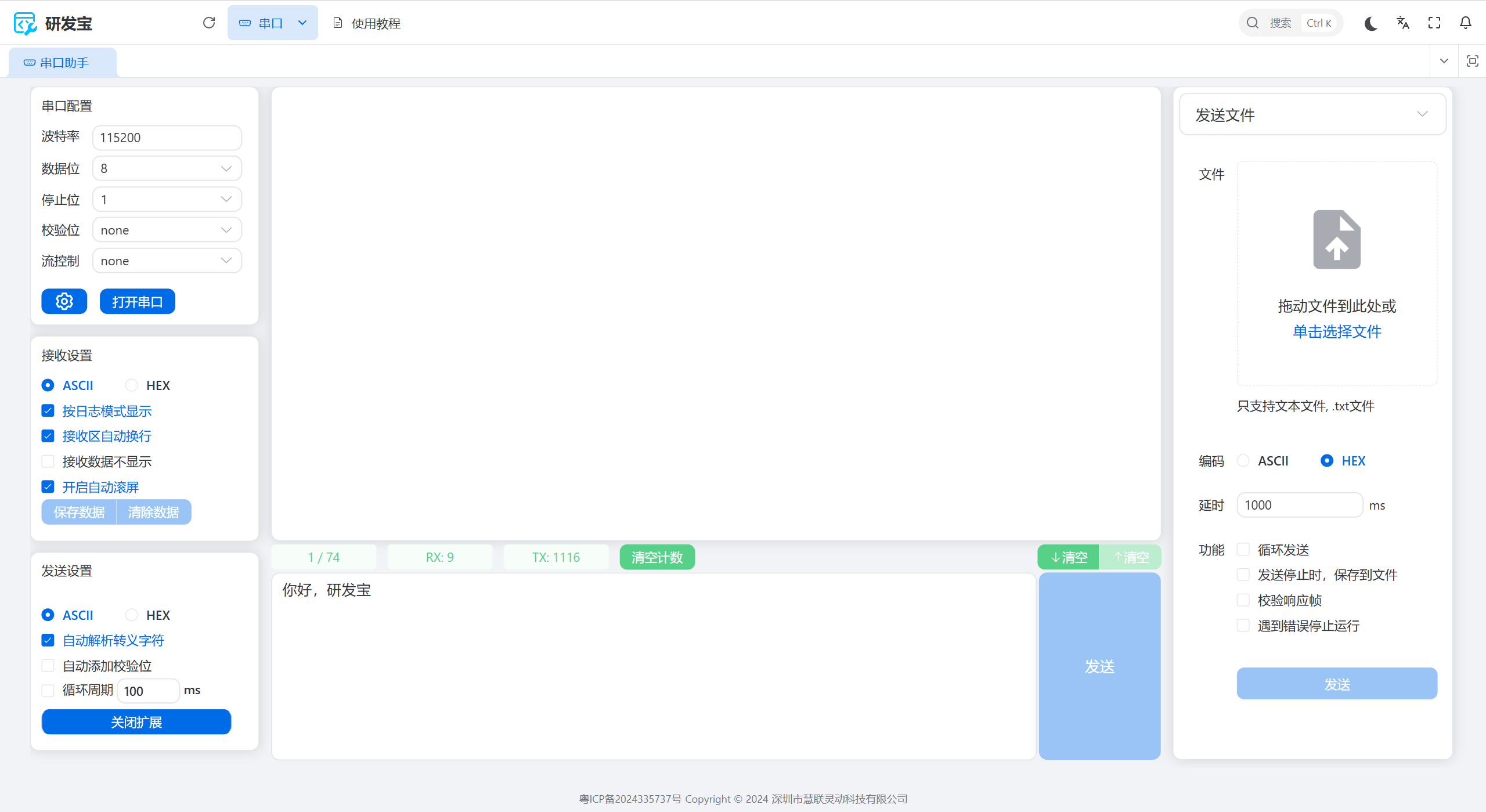Toggle dark mode moon icon
Viewport: 1486px width, 812px height.
[1370, 23]
